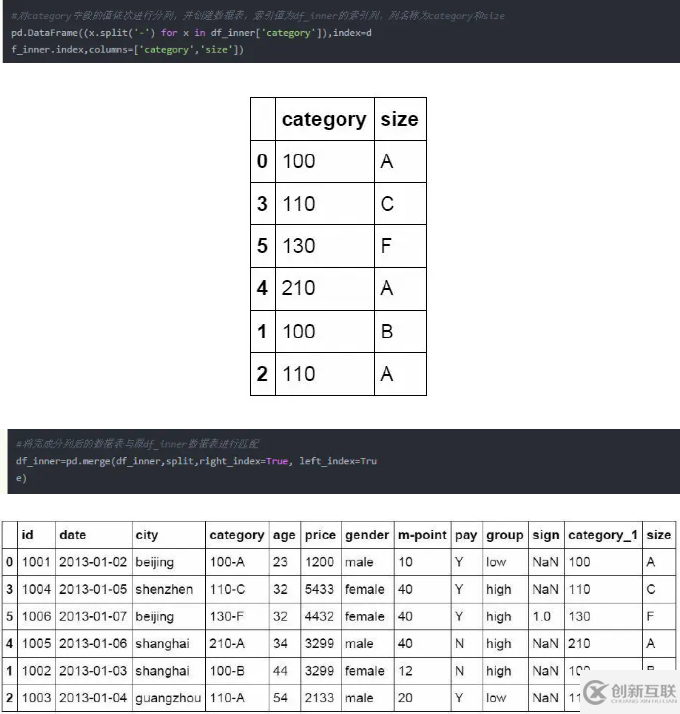The image size is (680, 714).
Task: Click the "date" column header
Action: click(x=73, y=535)
